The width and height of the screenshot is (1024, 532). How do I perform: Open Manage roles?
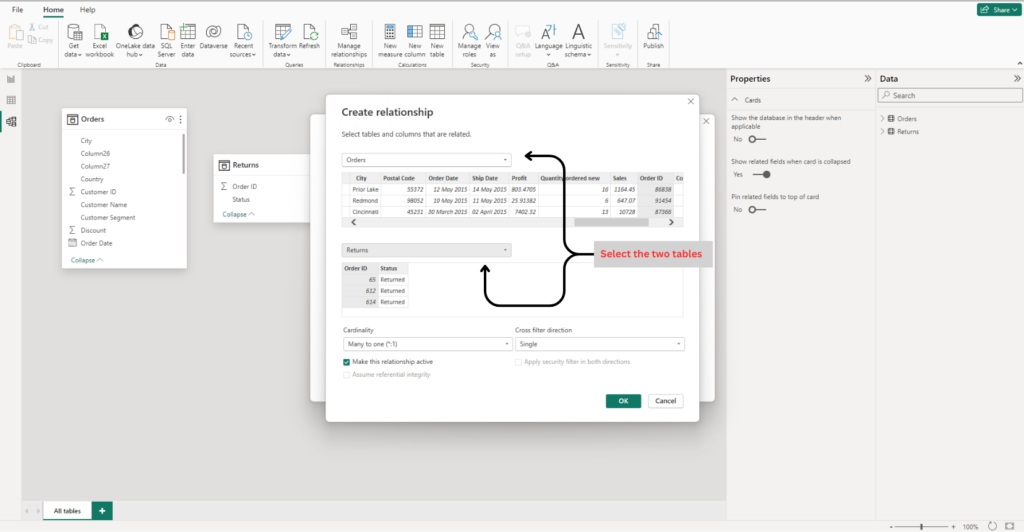pyautogui.click(x=469, y=40)
